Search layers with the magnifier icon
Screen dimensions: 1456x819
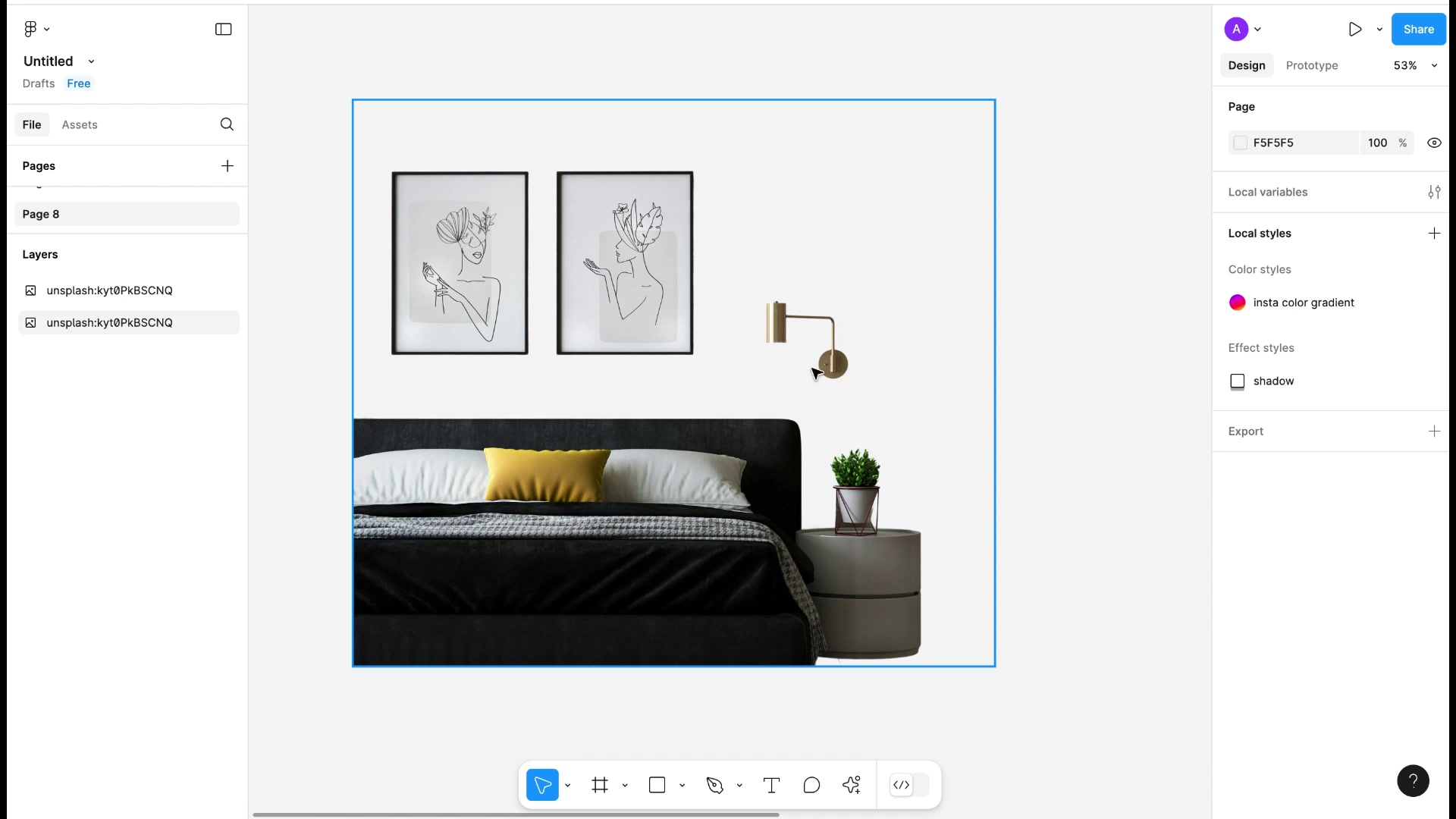click(227, 124)
